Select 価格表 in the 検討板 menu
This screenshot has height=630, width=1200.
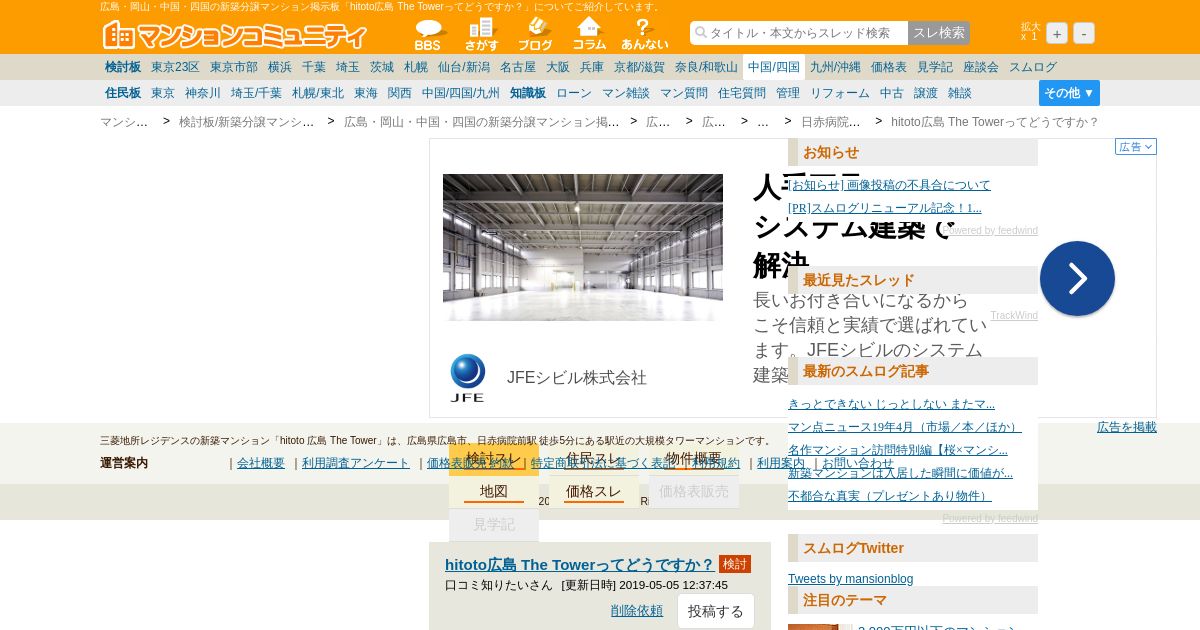[889, 67]
